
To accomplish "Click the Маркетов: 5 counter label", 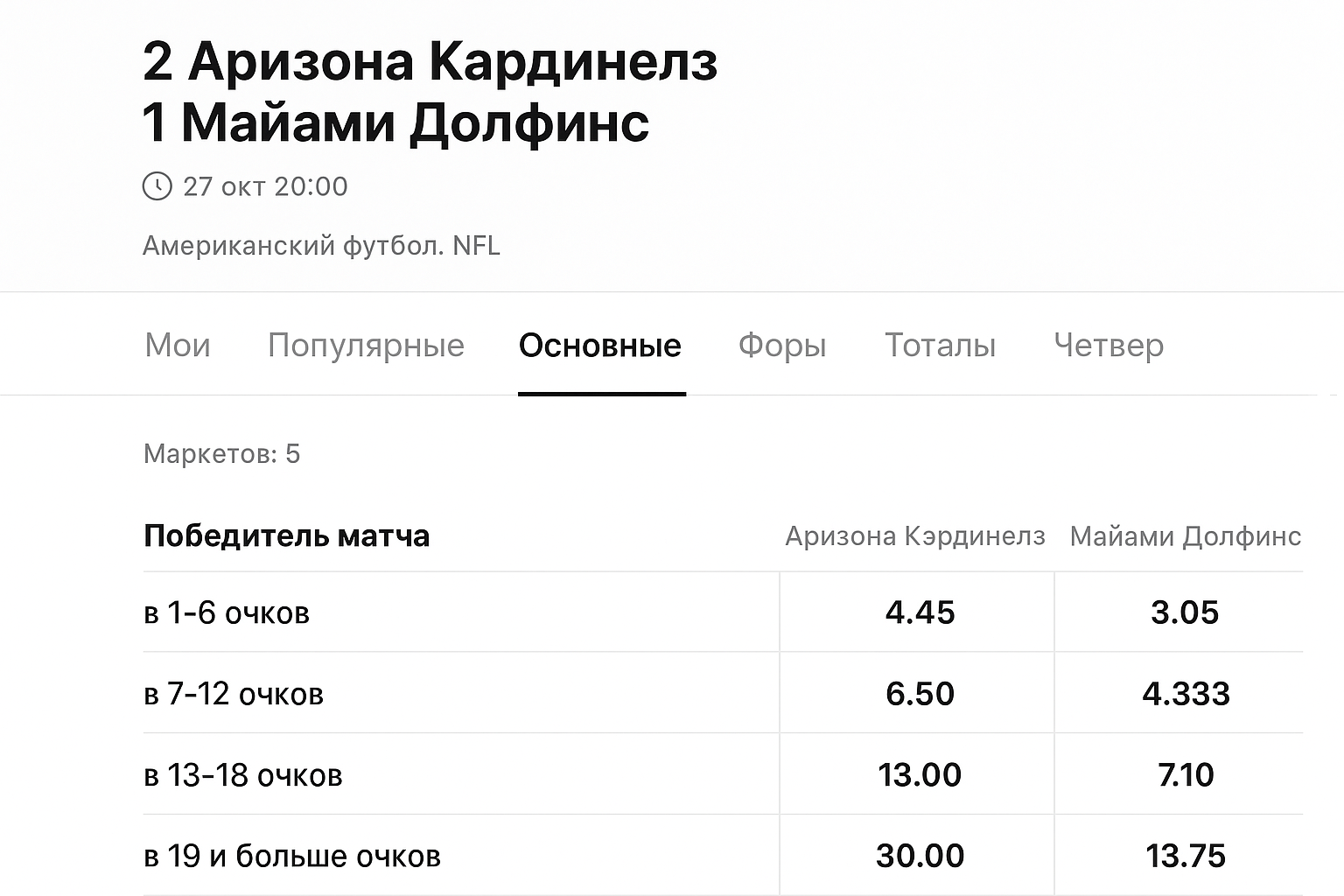I will click(221, 454).
